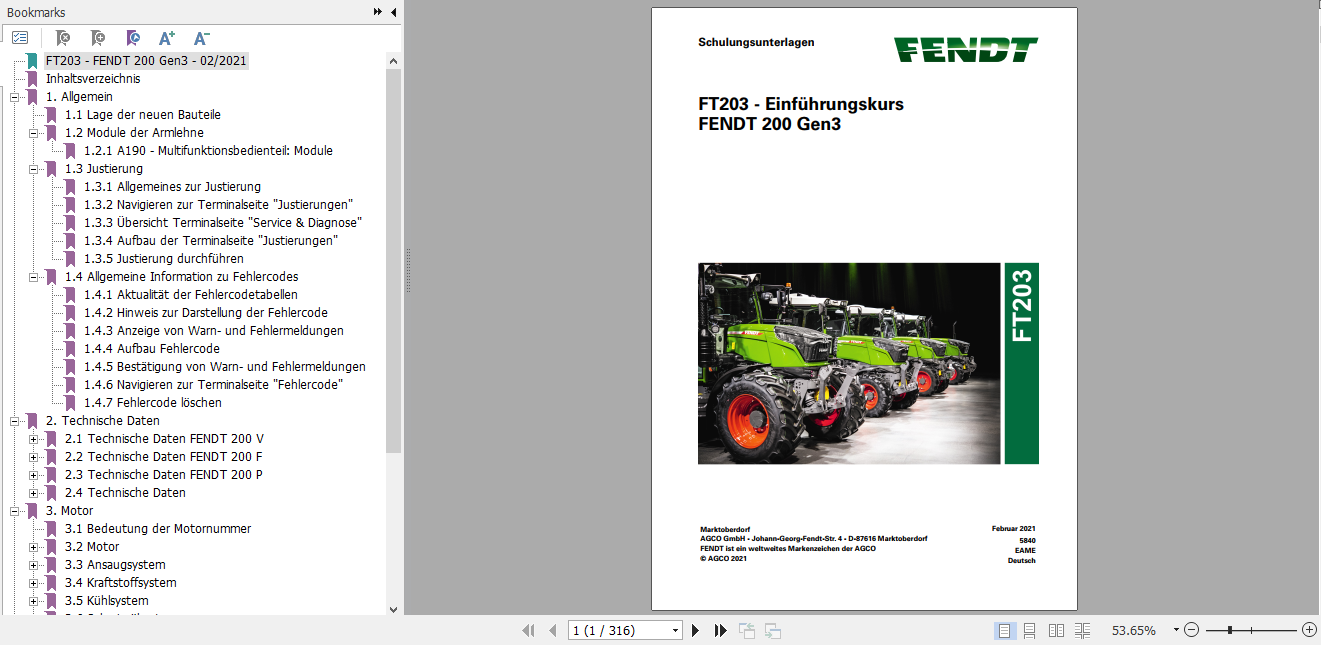
Task: Select bookmark 'FT203 - FENDT 200 Gen3 - 02/2021'
Action: (146, 60)
